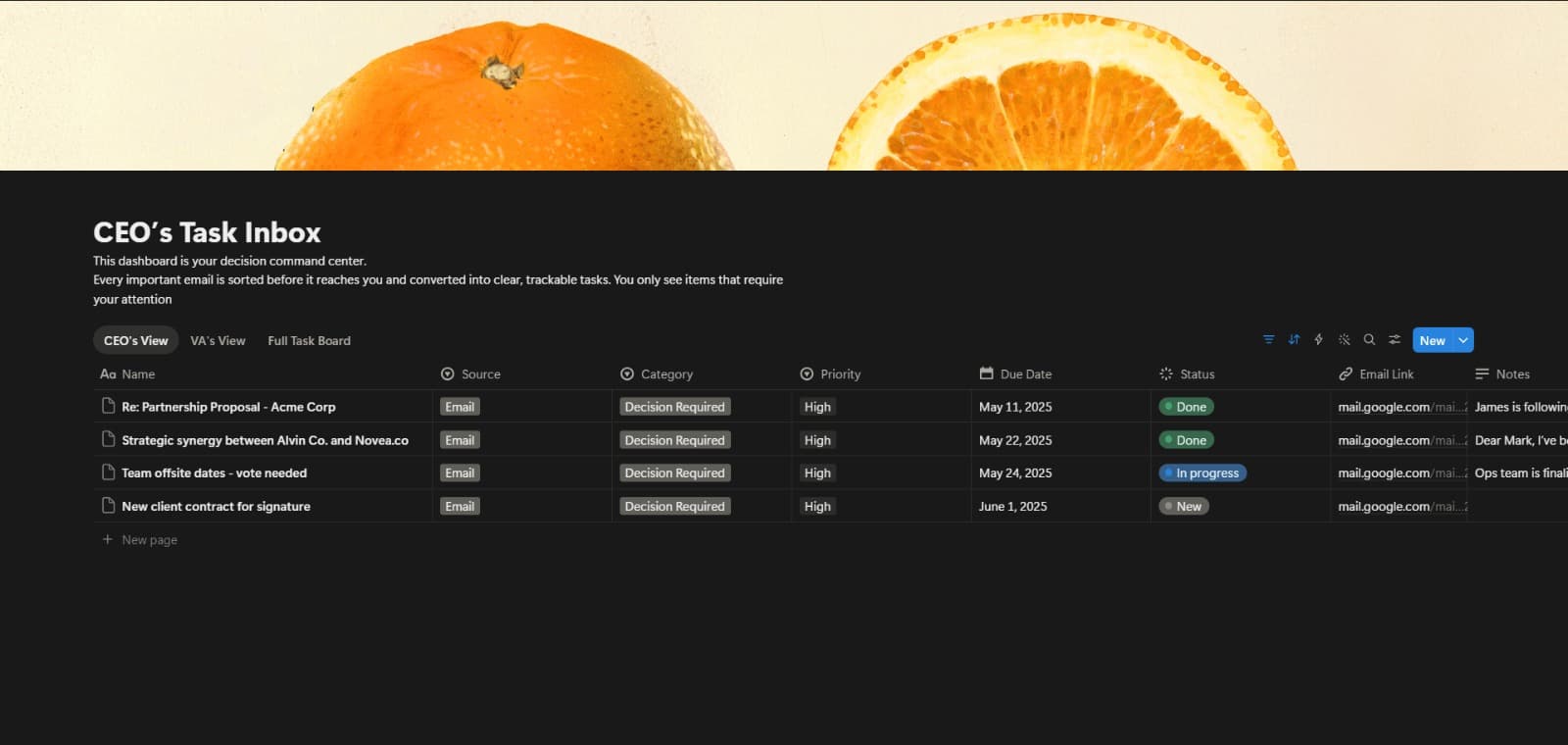Open the sort arrows icon
Screen dimensions: 1568x745
pos(1294,340)
